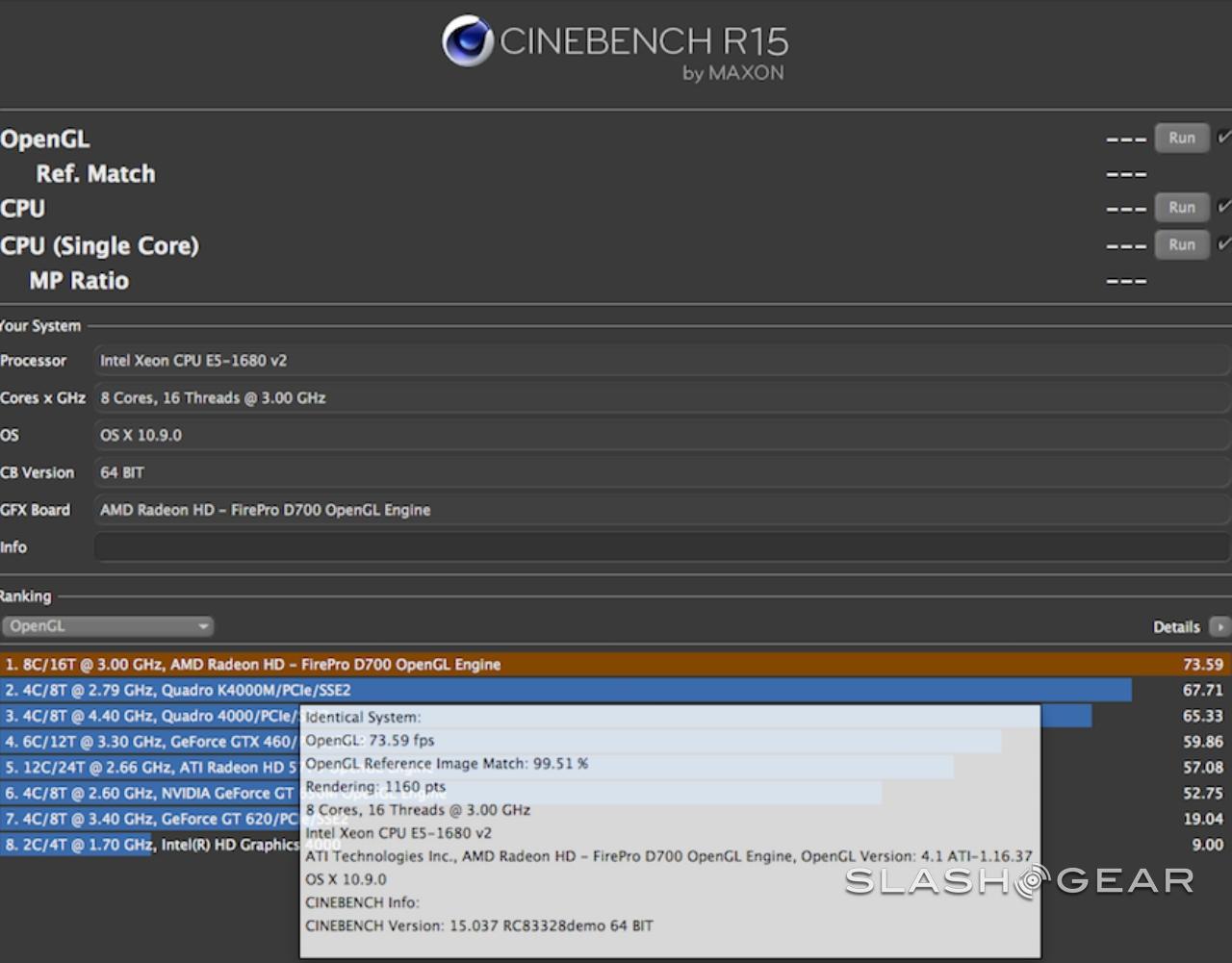Click the Cinebench R15 logo icon

[468, 41]
